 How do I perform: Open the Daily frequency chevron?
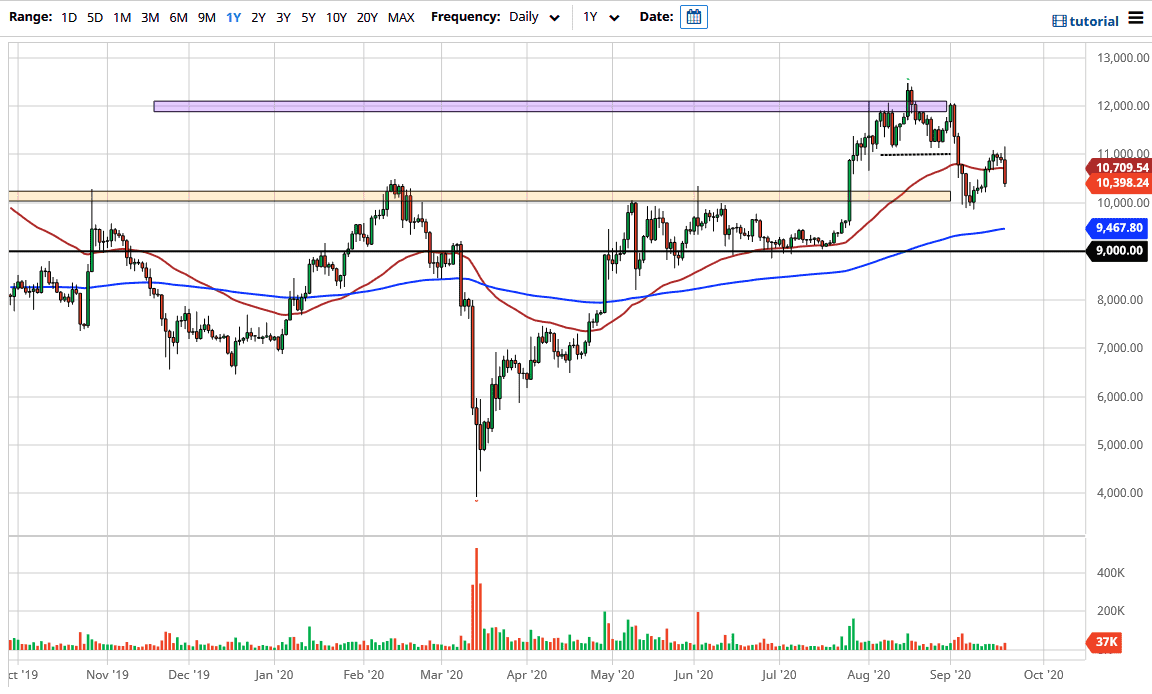coord(553,17)
